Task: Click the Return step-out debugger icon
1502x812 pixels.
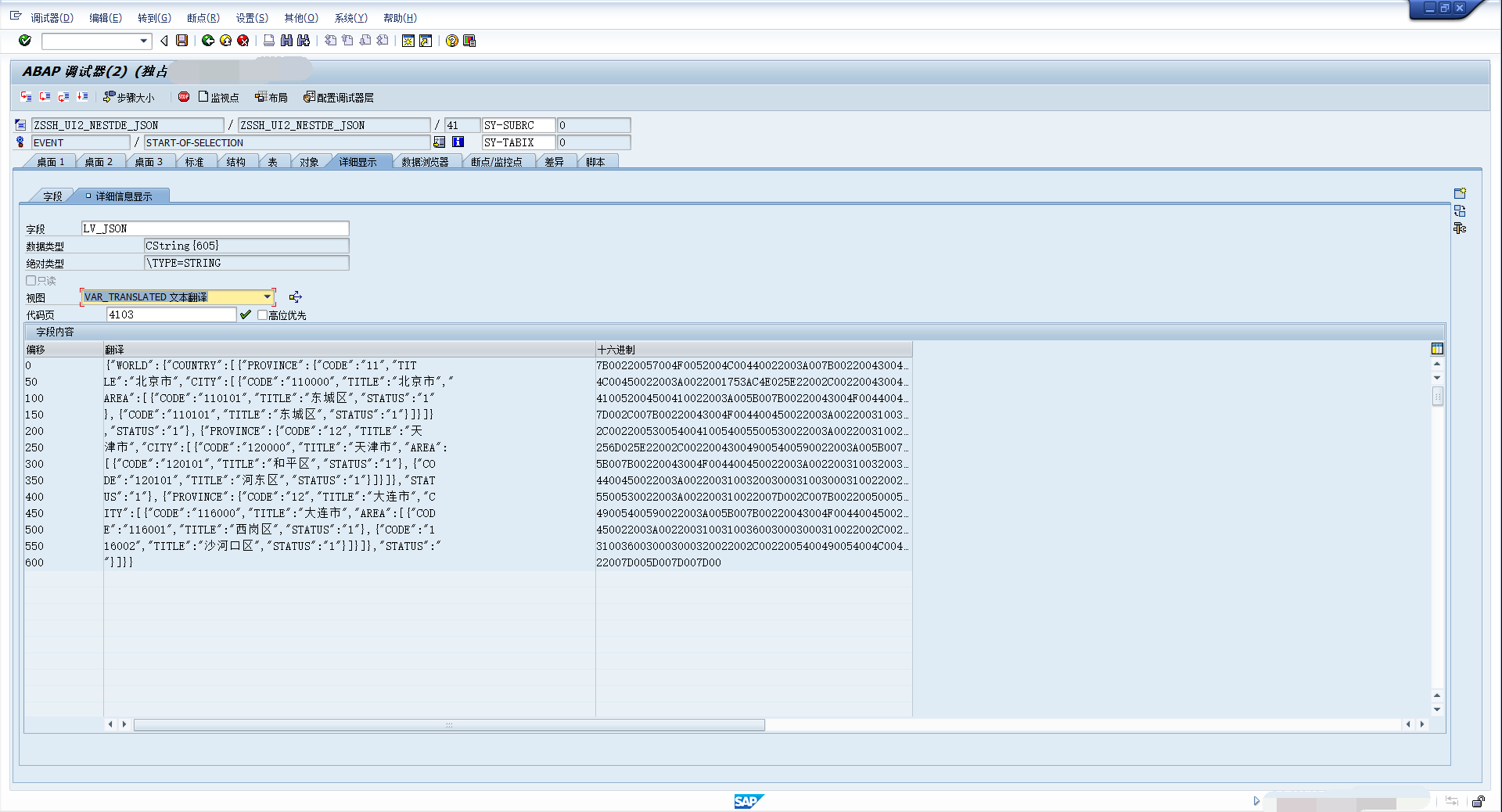Action: [x=64, y=97]
